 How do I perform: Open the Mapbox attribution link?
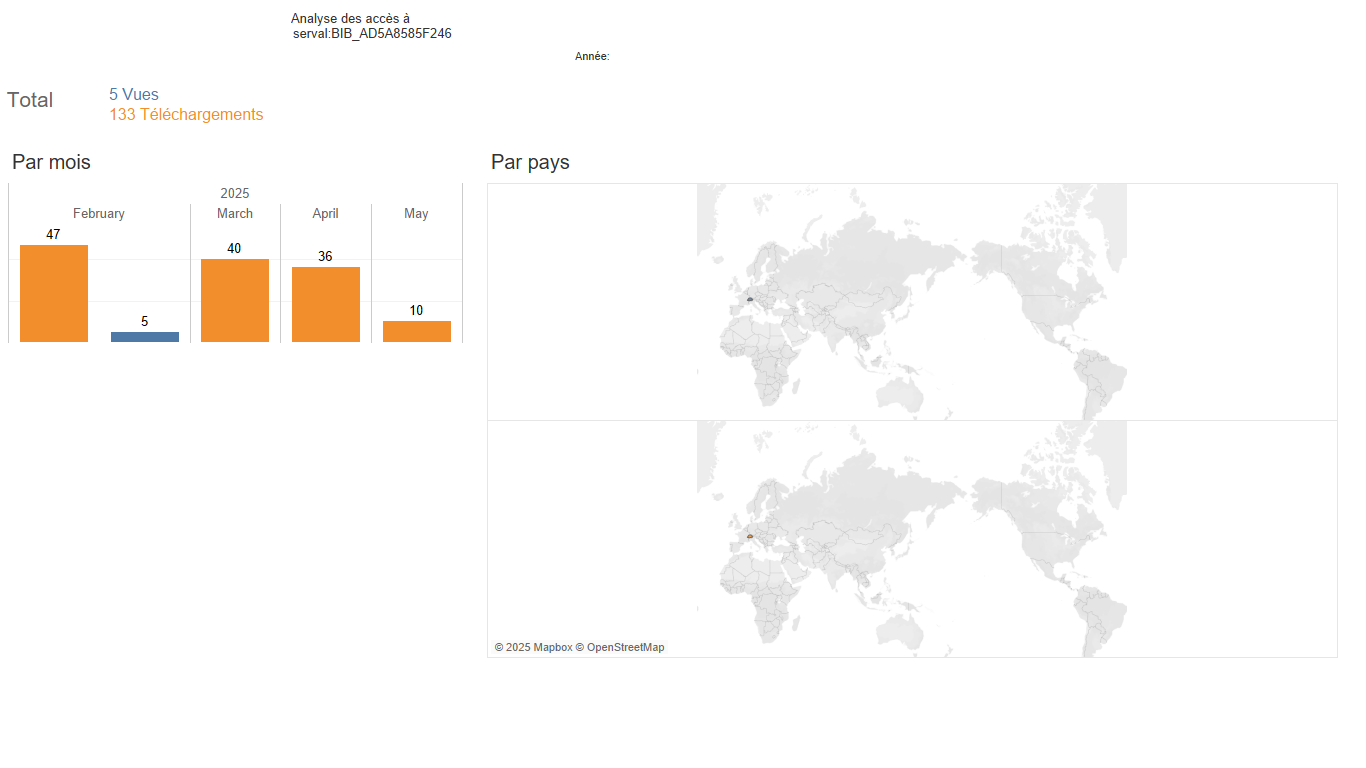(x=553, y=648)
